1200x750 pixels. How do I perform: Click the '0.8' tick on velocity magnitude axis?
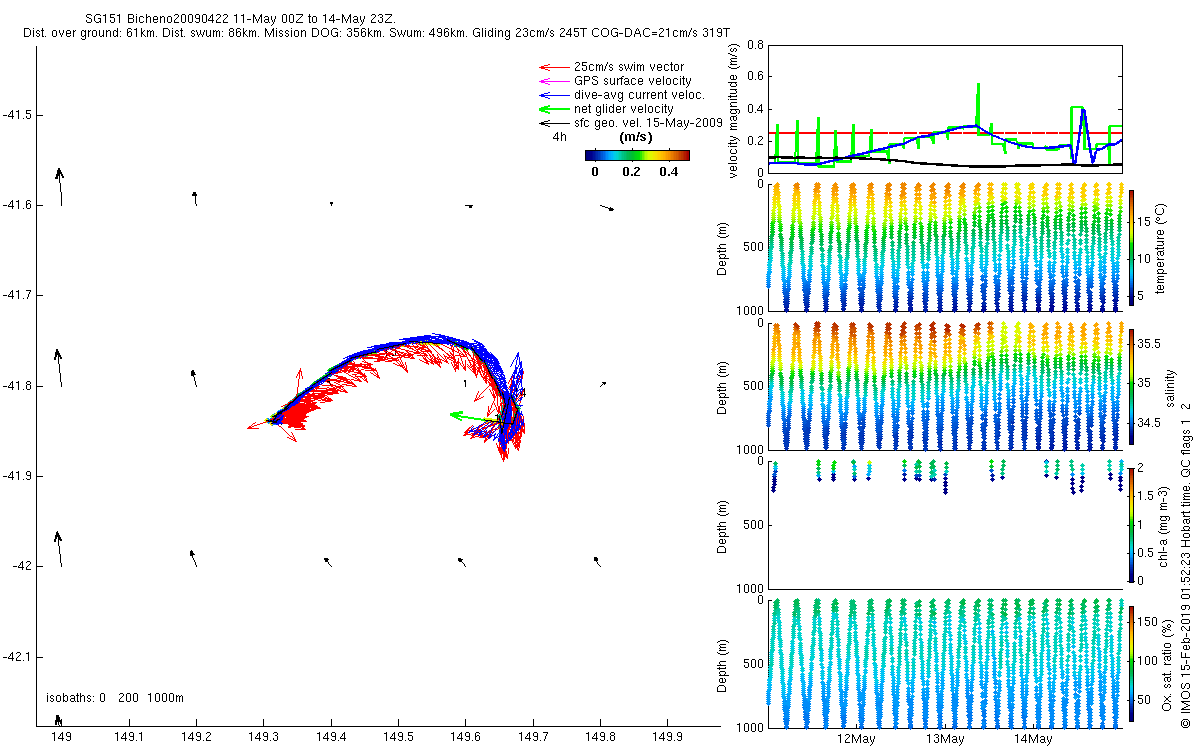tap(756, 45)
